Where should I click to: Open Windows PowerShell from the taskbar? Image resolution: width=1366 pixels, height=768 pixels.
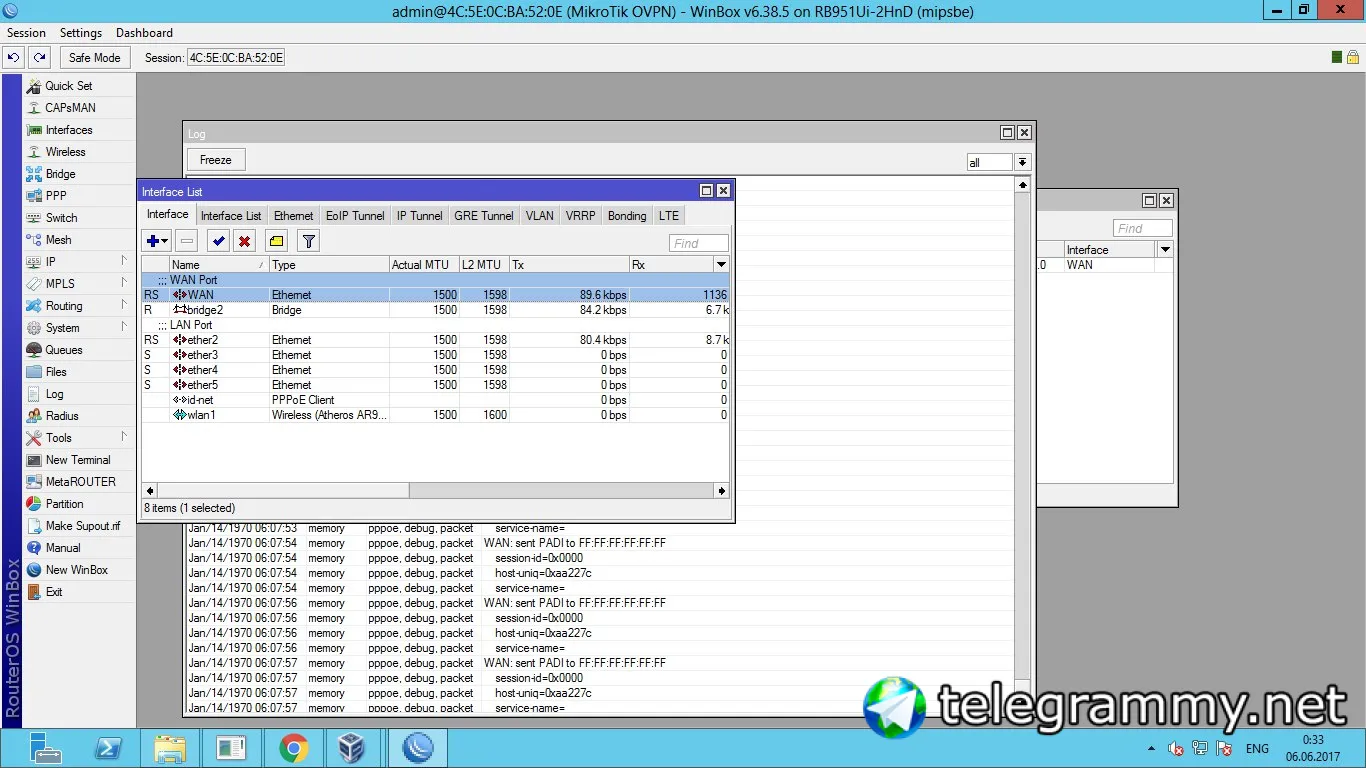pos(107,748)
